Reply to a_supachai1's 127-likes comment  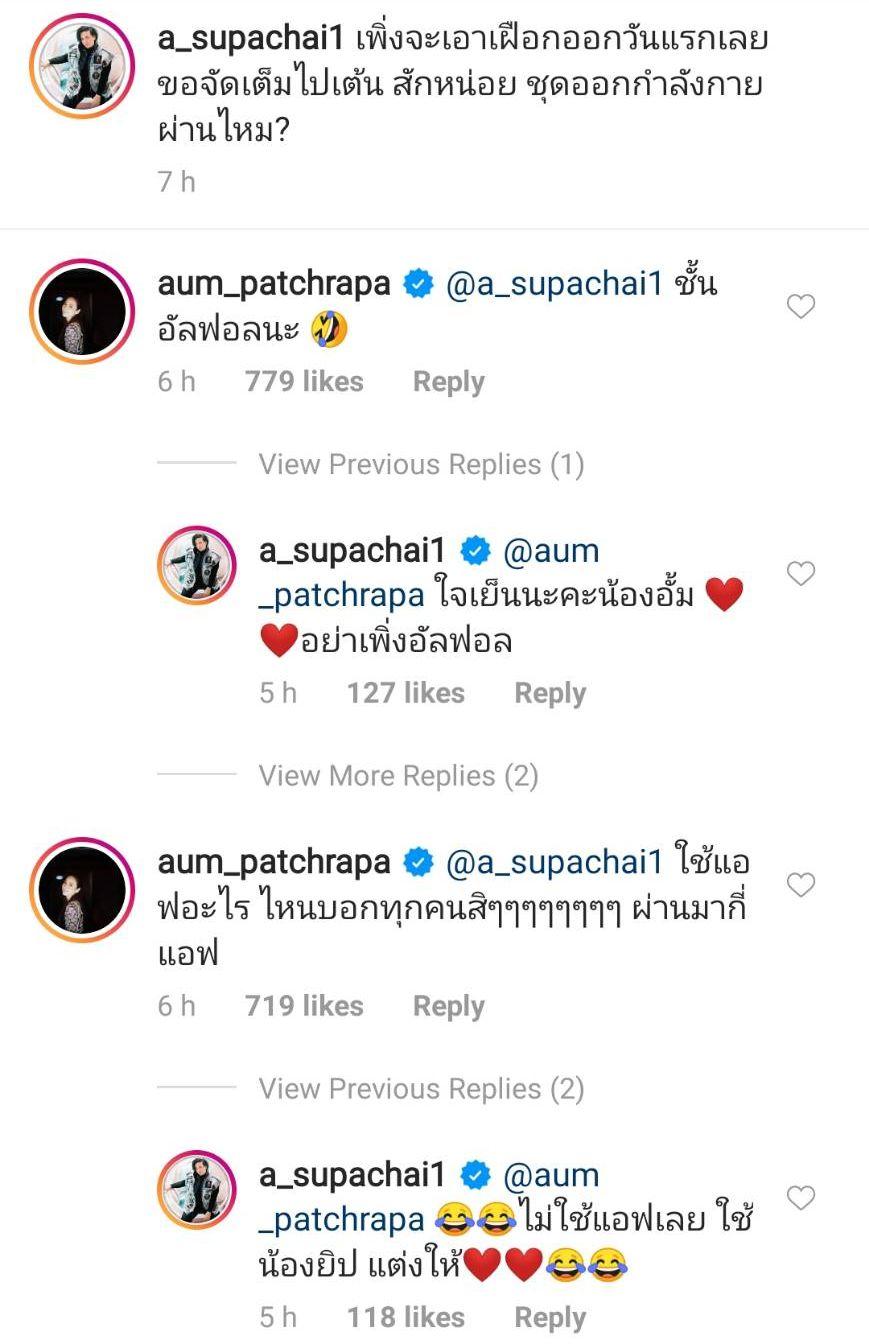(x=550, y=694)
